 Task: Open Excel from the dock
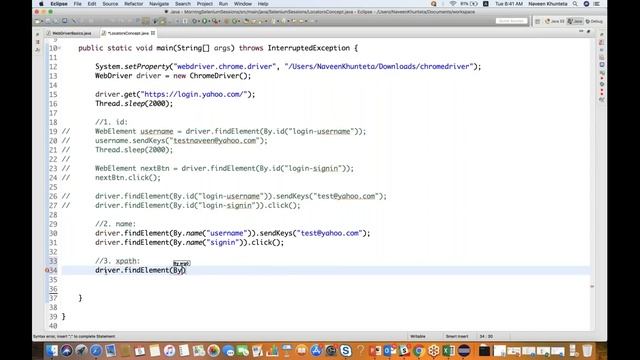pos(449,351)
